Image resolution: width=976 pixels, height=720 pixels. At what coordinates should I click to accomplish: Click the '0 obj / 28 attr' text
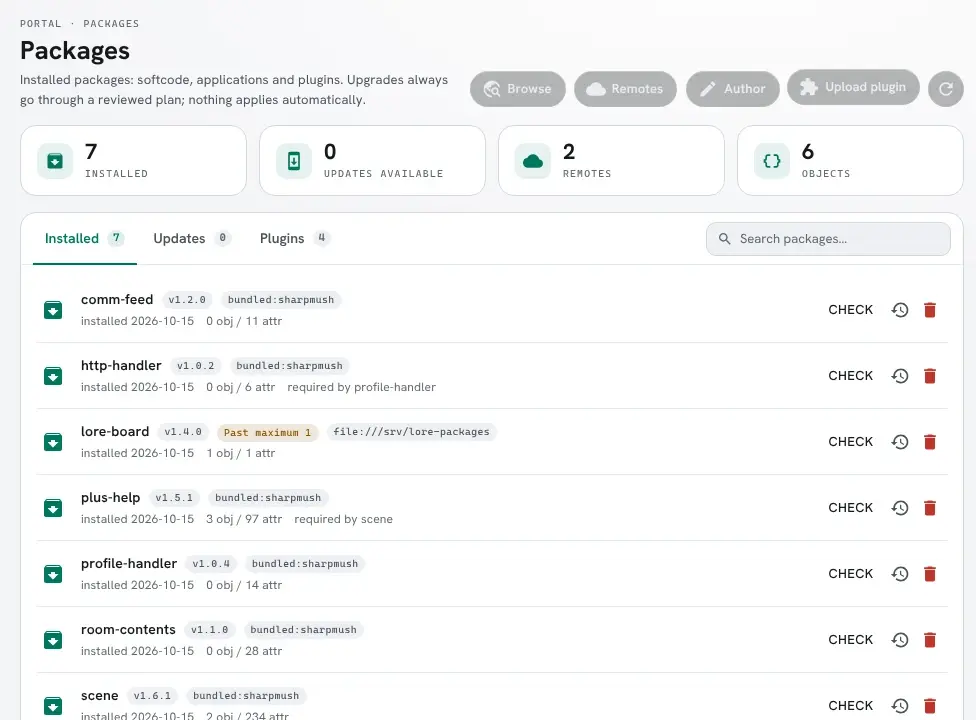[x=244, y=651]
